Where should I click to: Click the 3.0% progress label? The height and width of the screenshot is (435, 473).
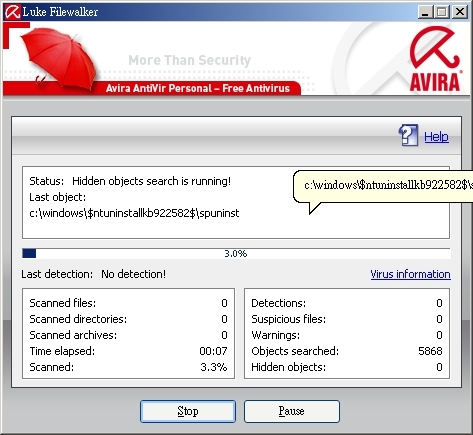coord(236,254)
